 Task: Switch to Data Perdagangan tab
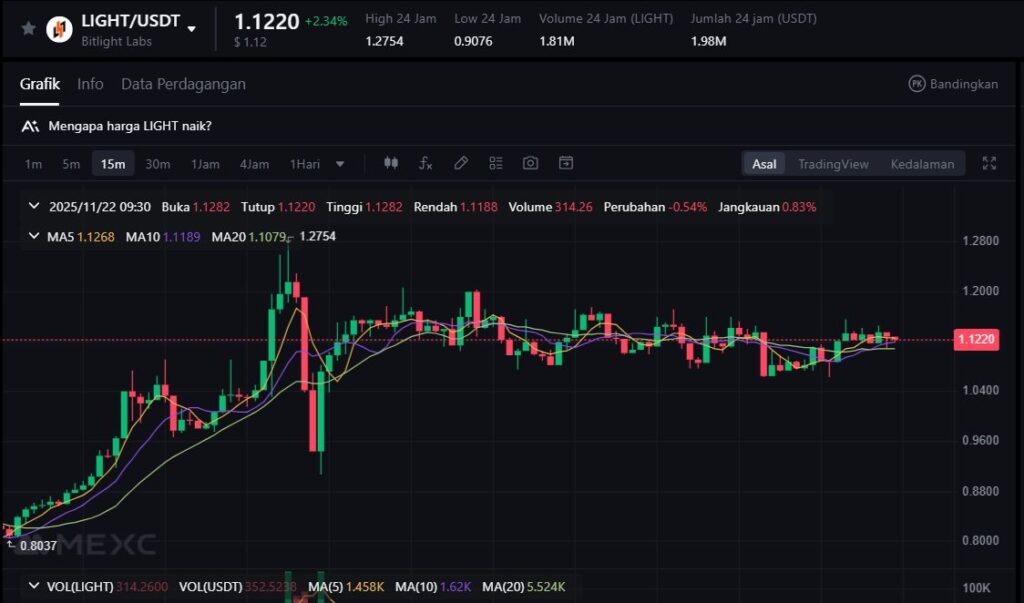tap(183, 84)
